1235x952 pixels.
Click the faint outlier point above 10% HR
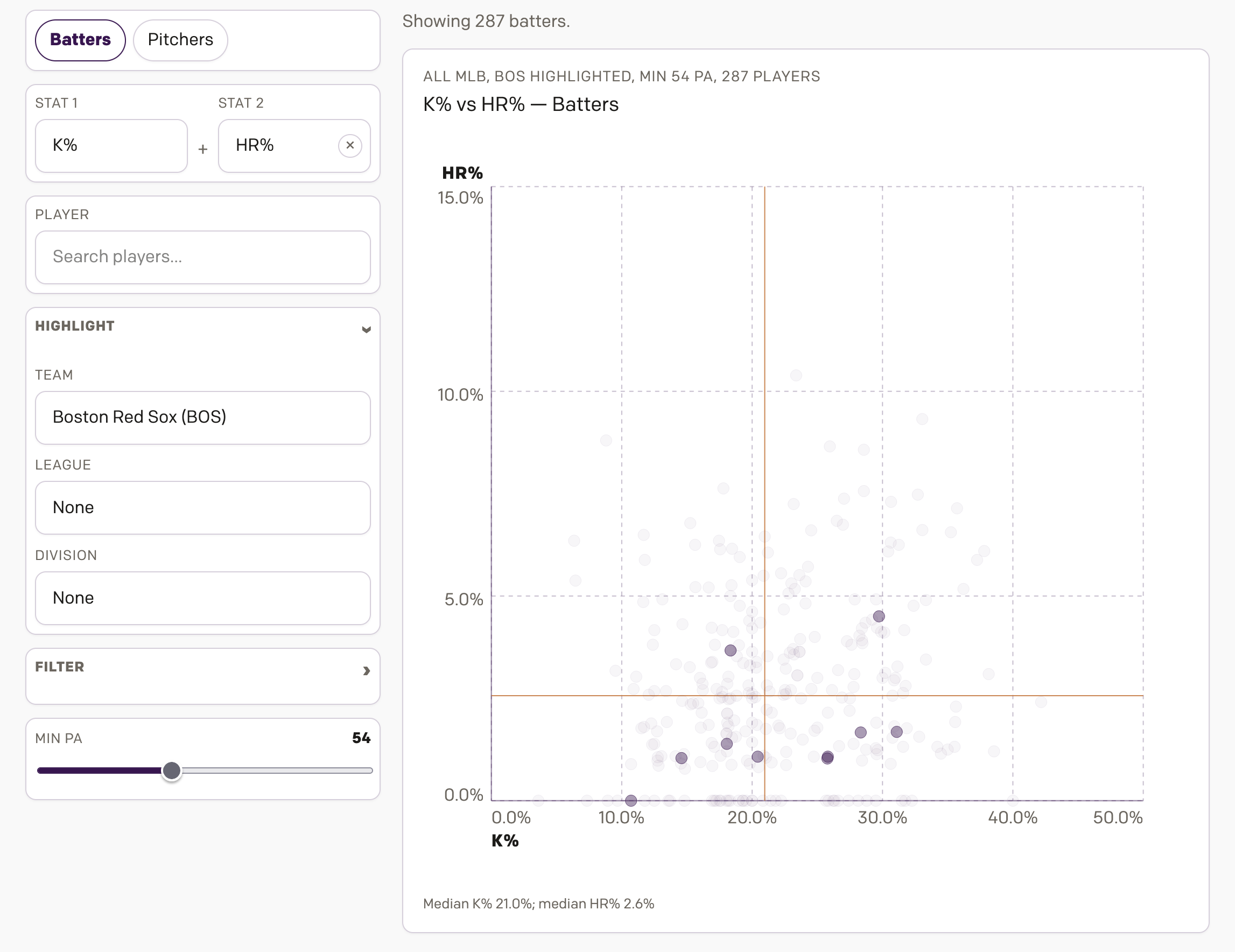pos(796,375)
